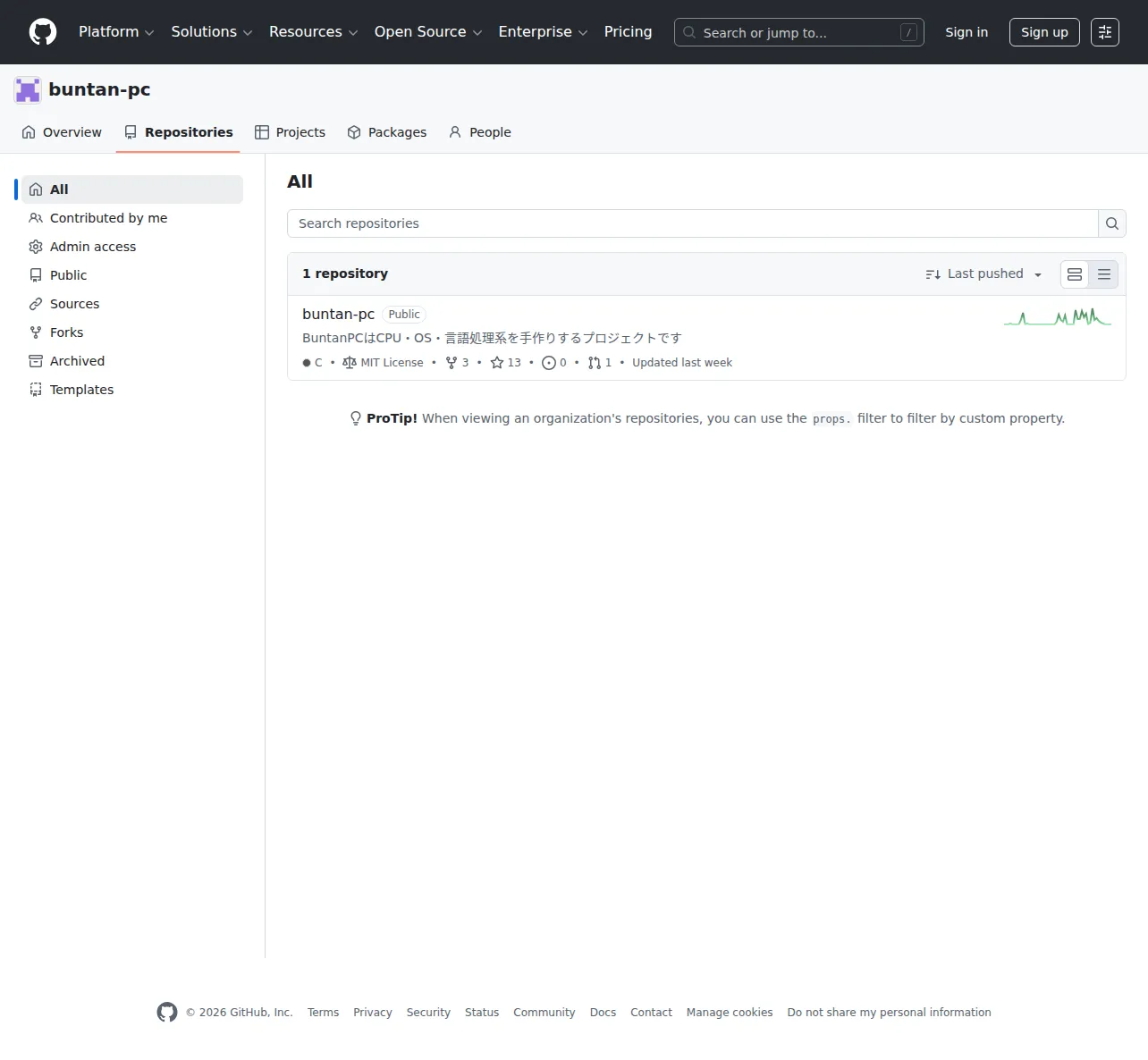
Task: Open the MIT License link
Action: tap(384, 363)
